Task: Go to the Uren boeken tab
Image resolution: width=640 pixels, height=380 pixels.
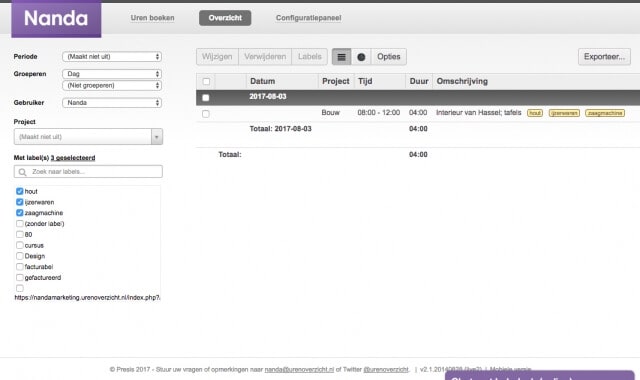Action: coord(152,18)
